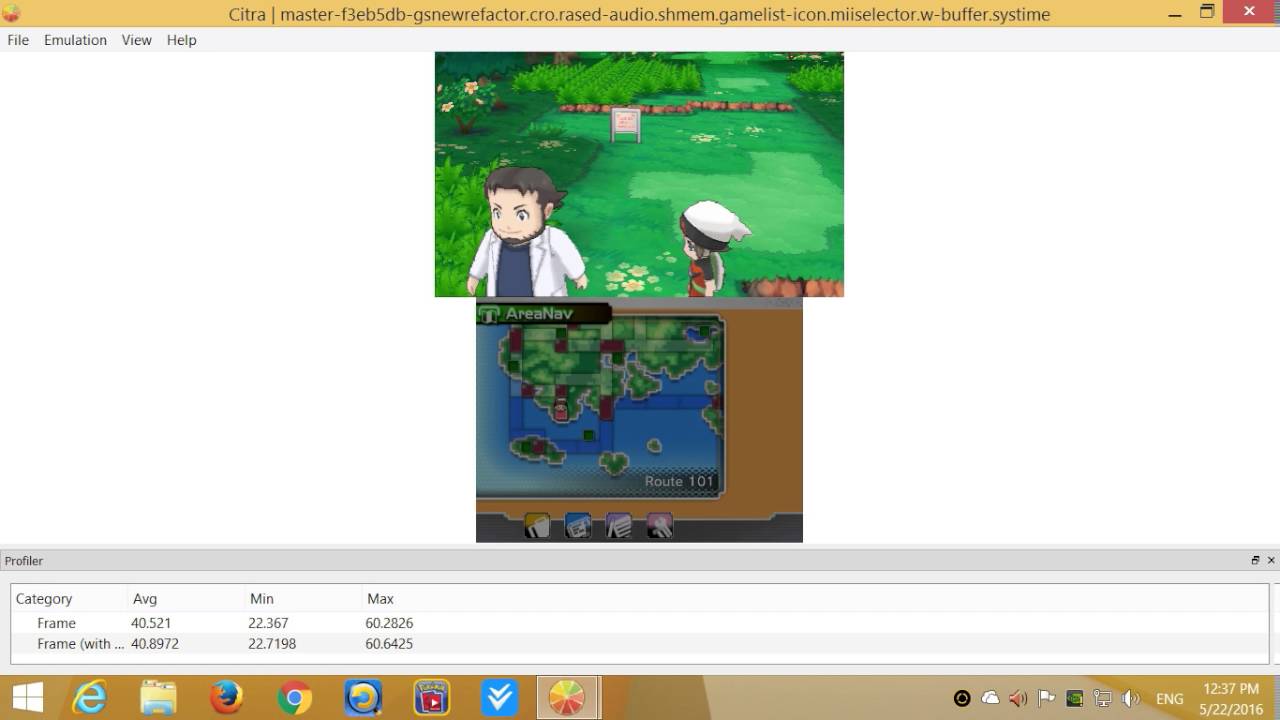
Task: Open the network connection tray icon
Action: point(1103,699)
